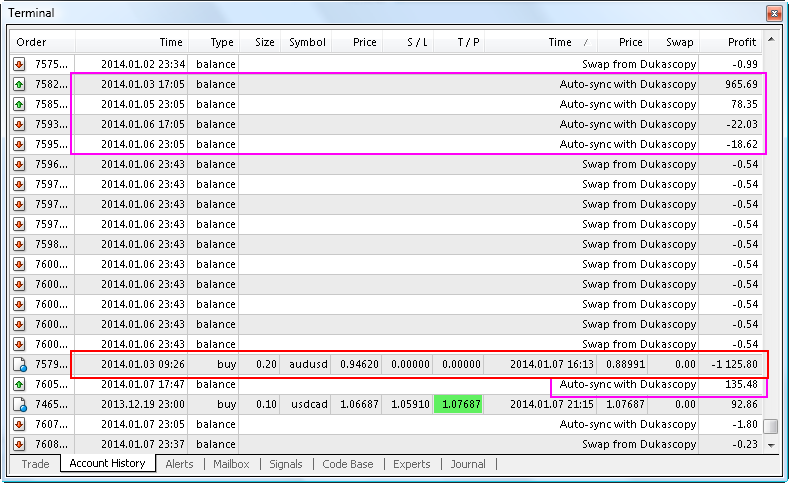Click the time 2014.01.05 23:05

tap(143, 105)
